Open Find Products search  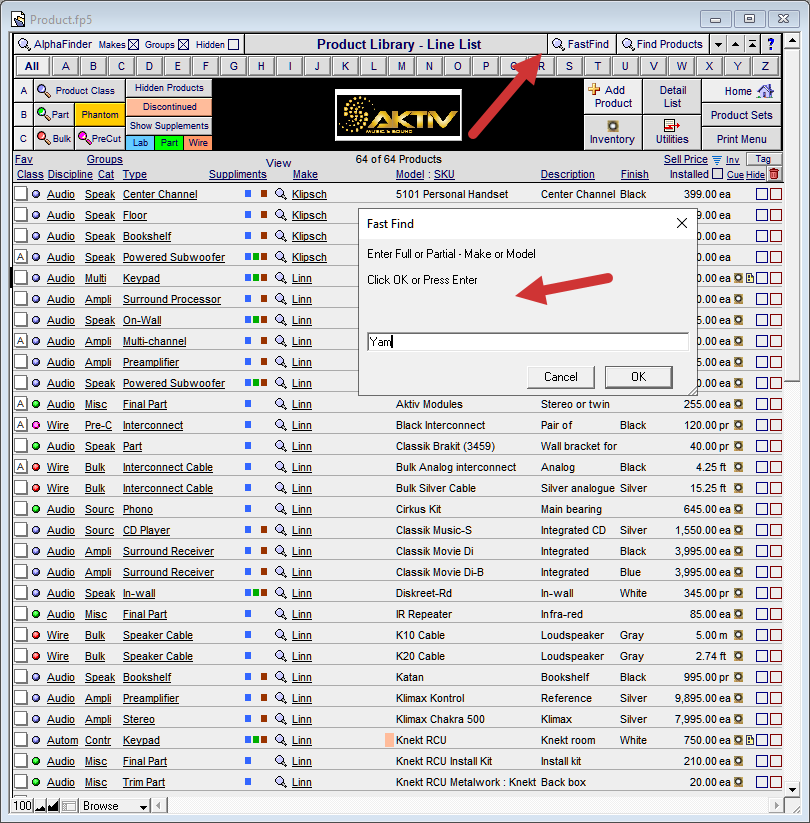tap(662, 45)
